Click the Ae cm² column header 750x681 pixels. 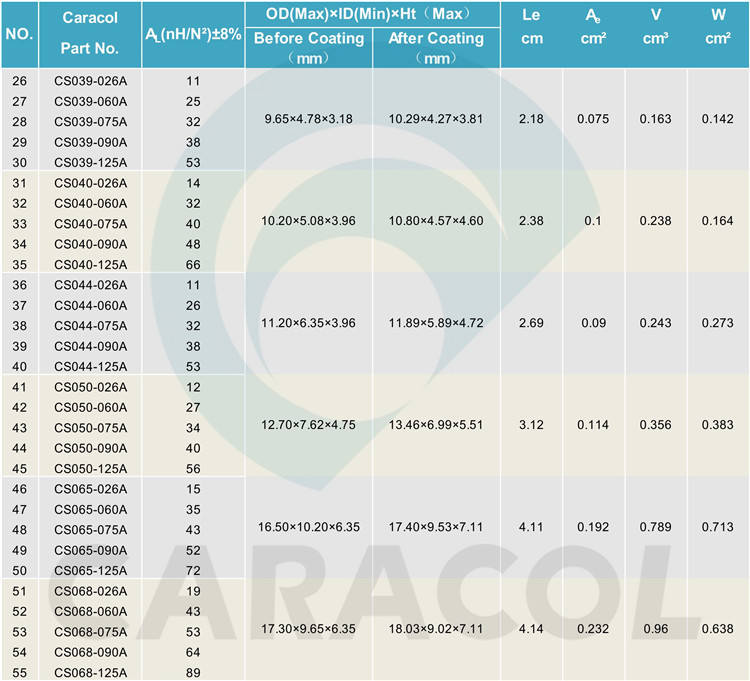594,26
